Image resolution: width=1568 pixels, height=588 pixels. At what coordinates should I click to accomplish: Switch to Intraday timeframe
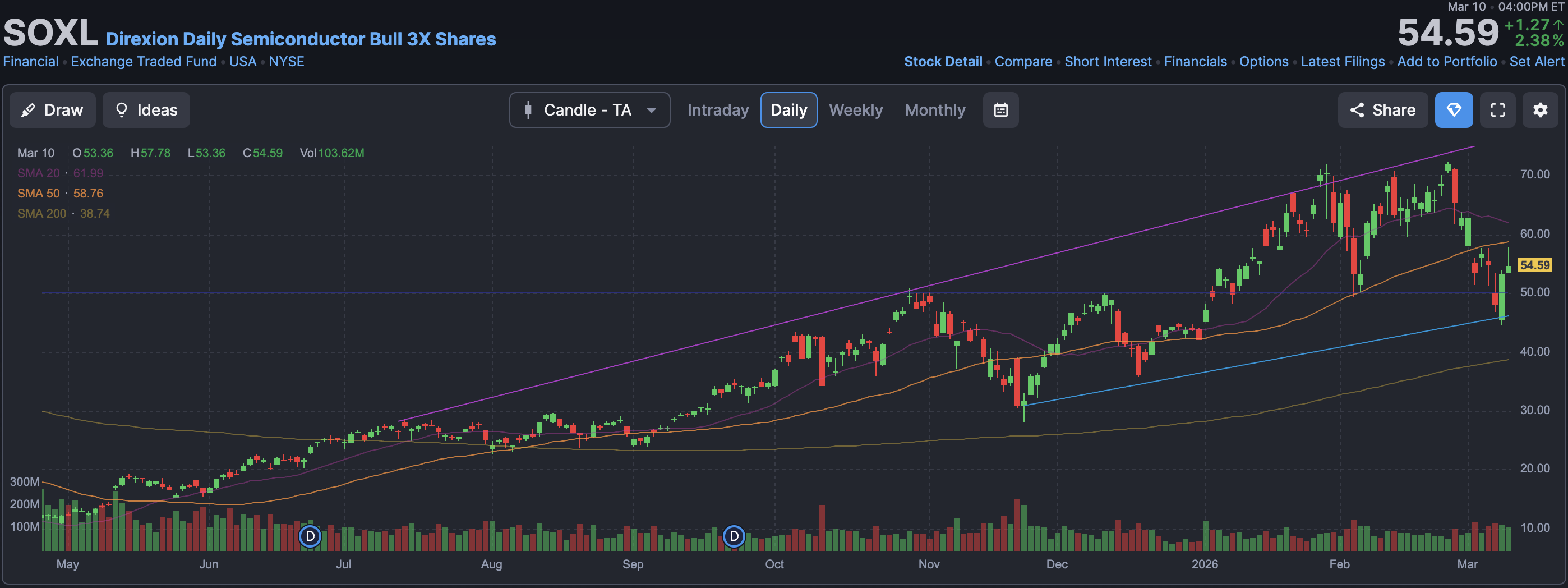(x=718, y=110)
